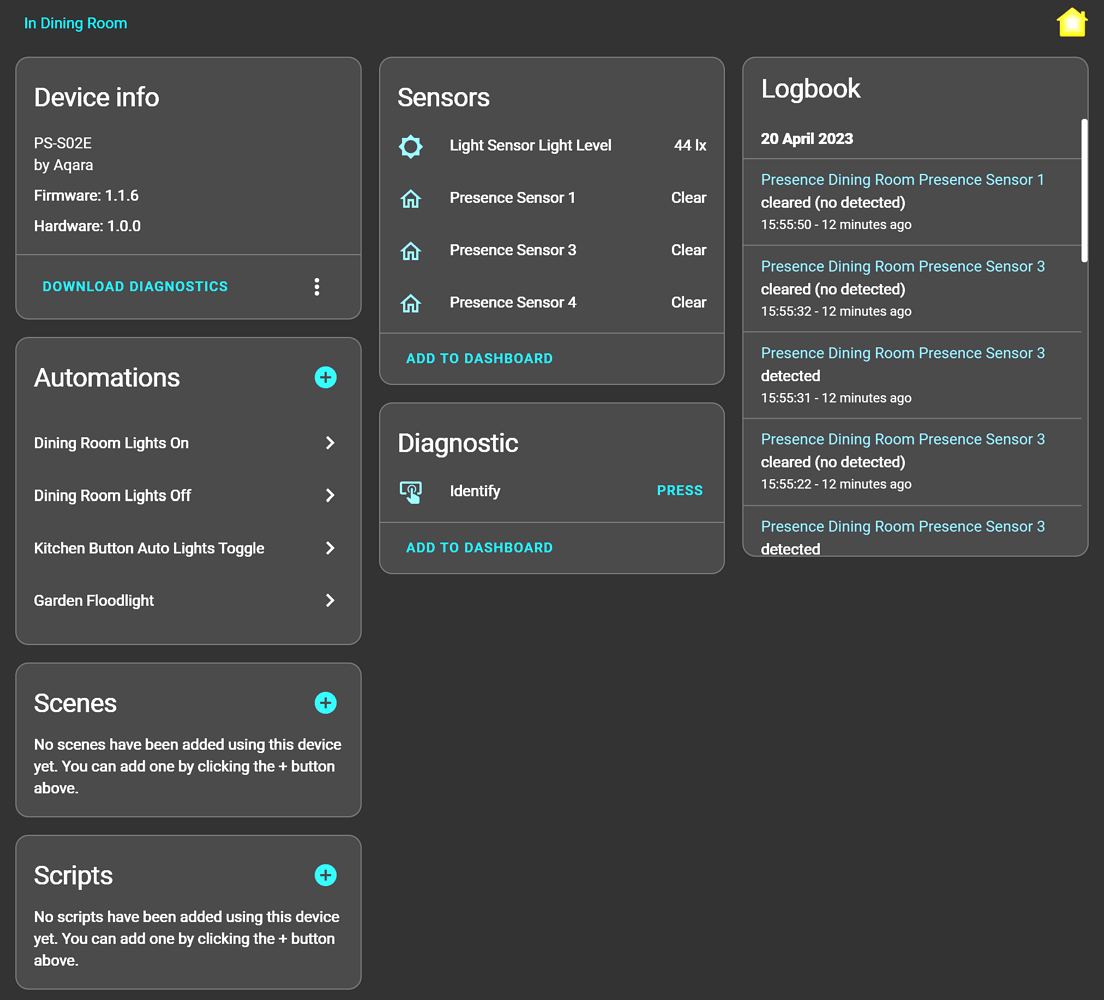
Task: Open Presence Sensor 3 link at 15:55:31
Action: (903, 353)
